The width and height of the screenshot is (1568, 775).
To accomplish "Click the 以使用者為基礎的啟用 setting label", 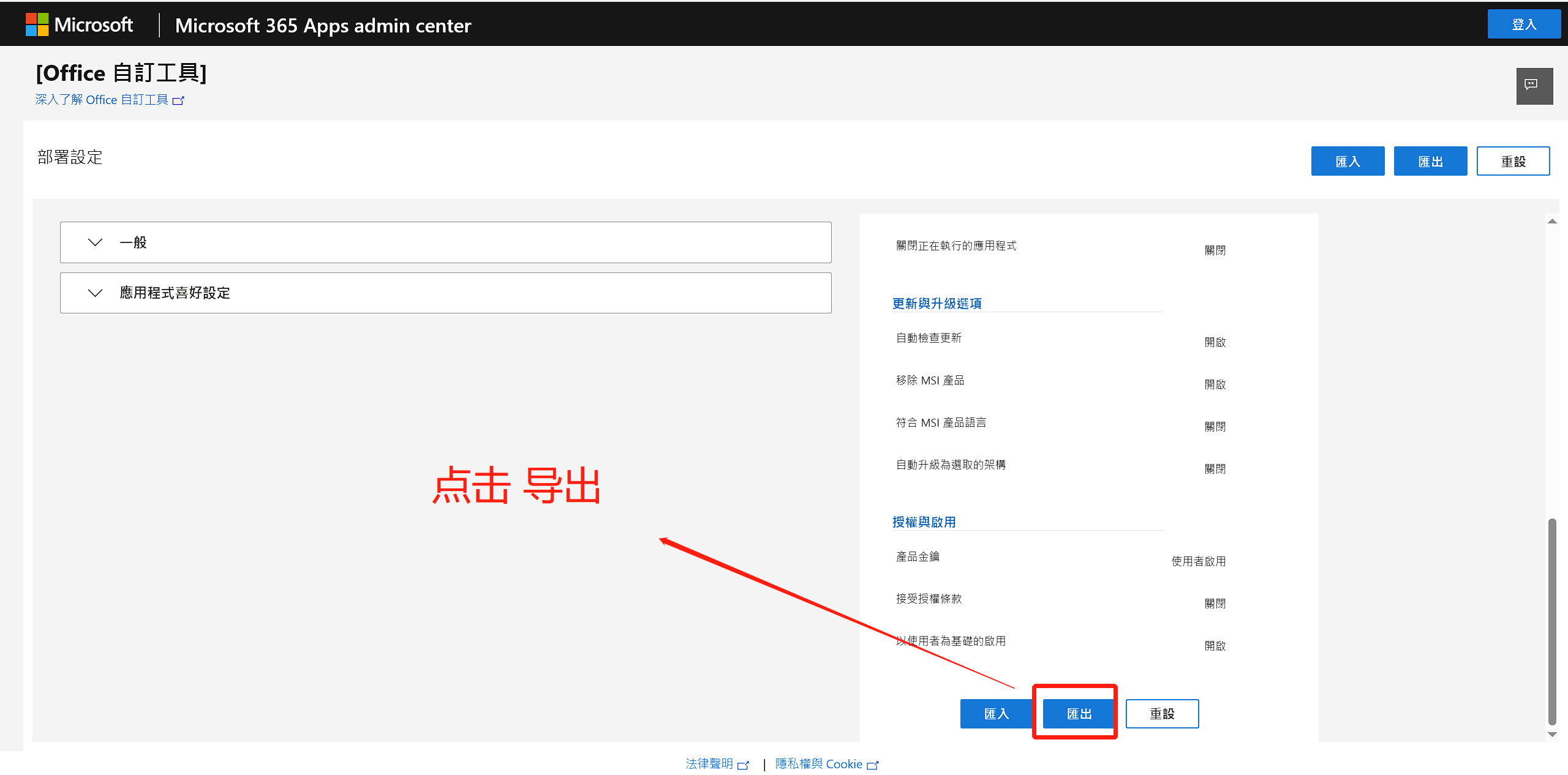I will [951, 641].
